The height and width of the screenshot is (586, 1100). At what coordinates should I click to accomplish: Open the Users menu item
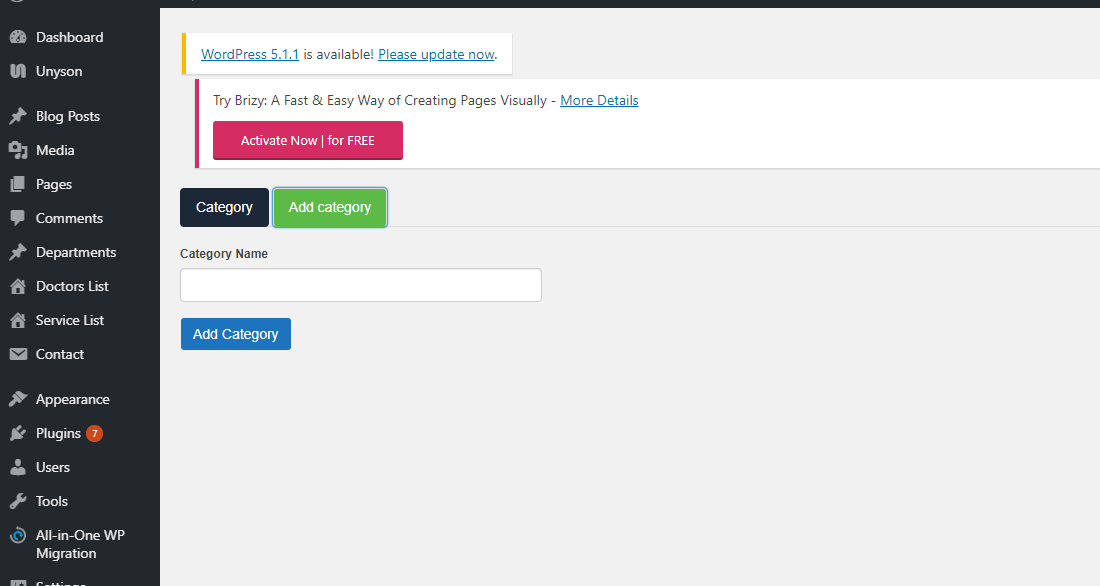tap(53, 467)
